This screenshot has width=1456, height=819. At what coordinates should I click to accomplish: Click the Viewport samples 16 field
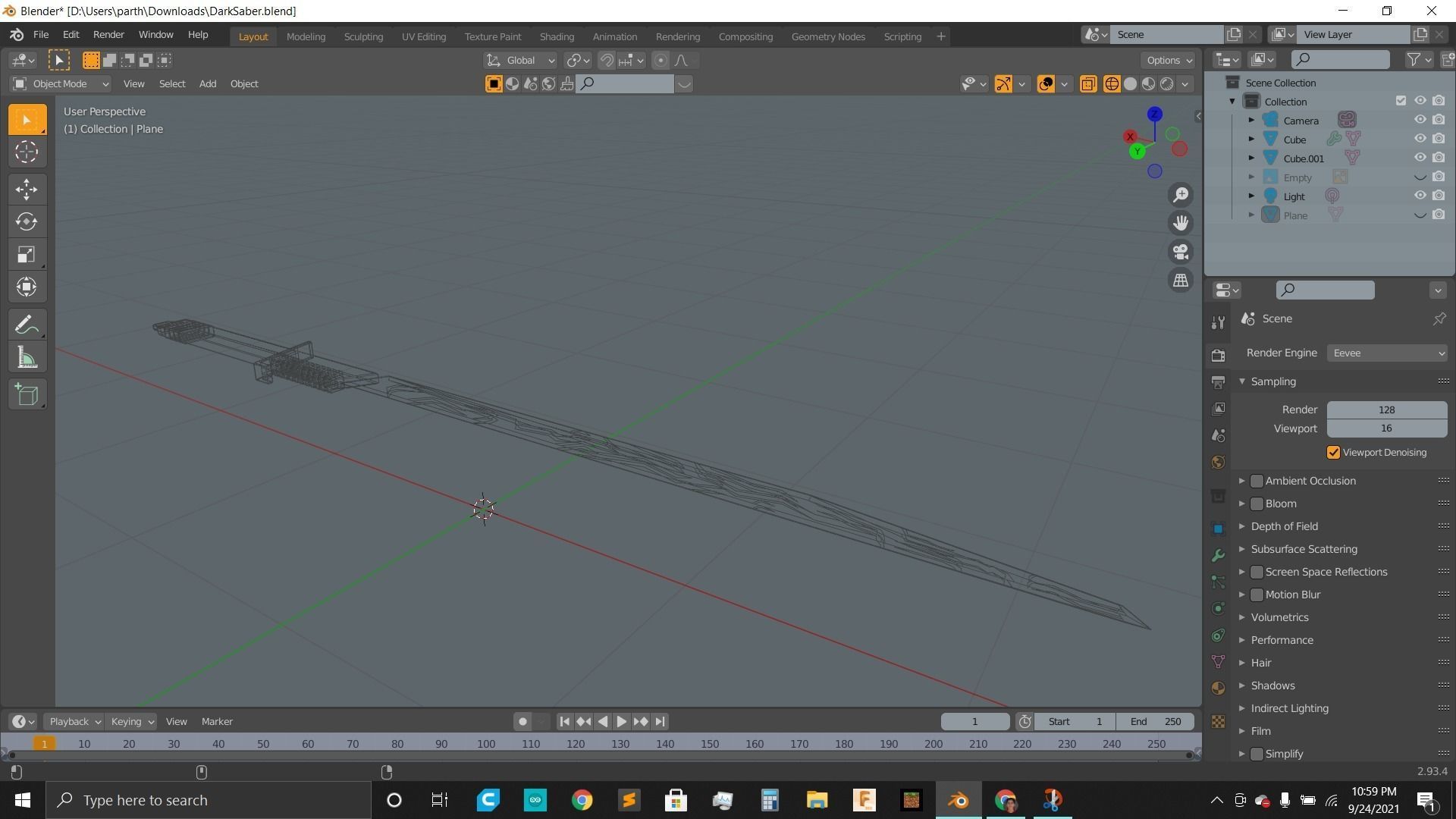tap(1387, 428)
